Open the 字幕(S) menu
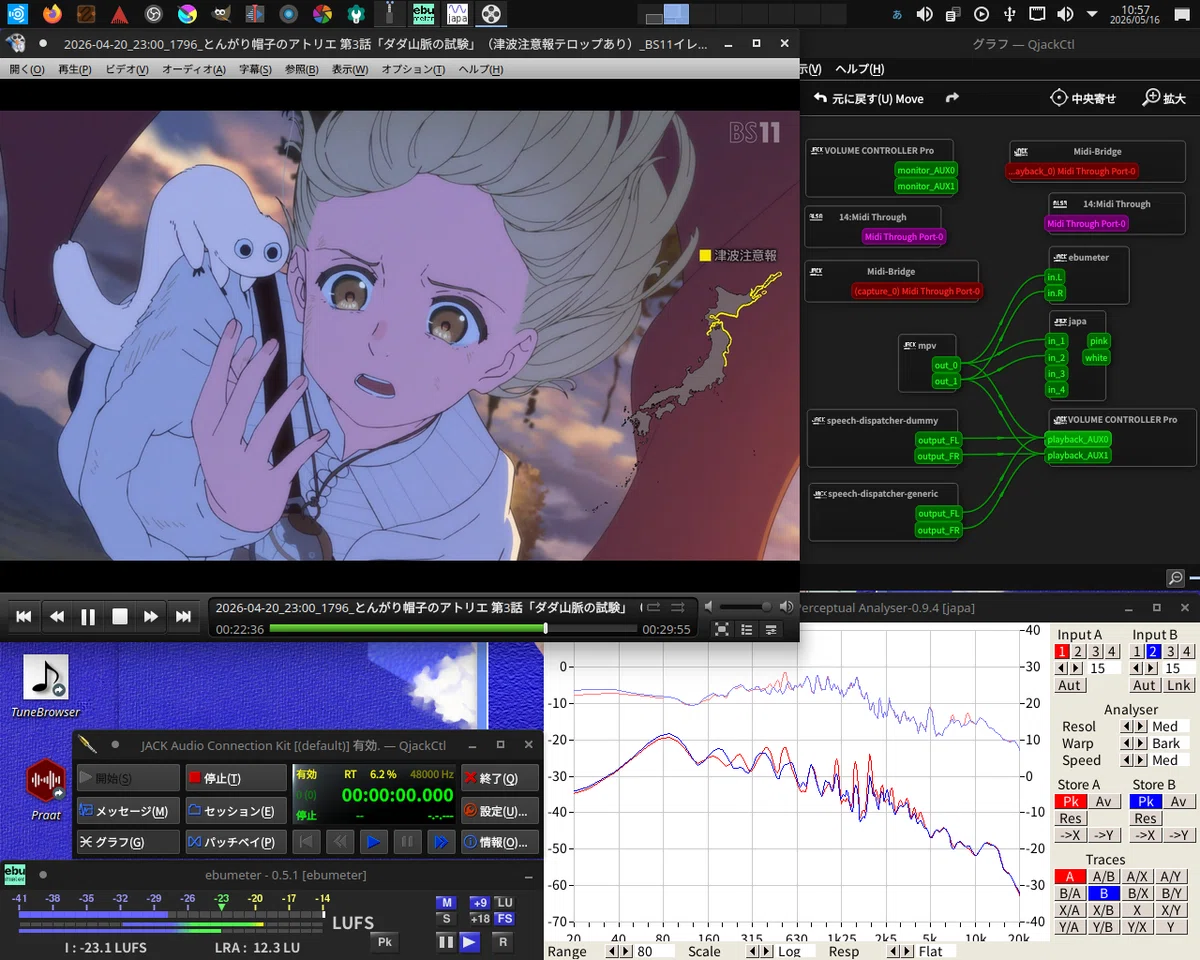1200x960 pixels. (255, 69)
